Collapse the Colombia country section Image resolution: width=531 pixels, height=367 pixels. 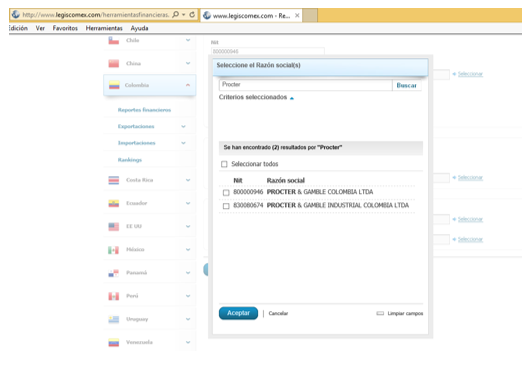tap(188, 85)
